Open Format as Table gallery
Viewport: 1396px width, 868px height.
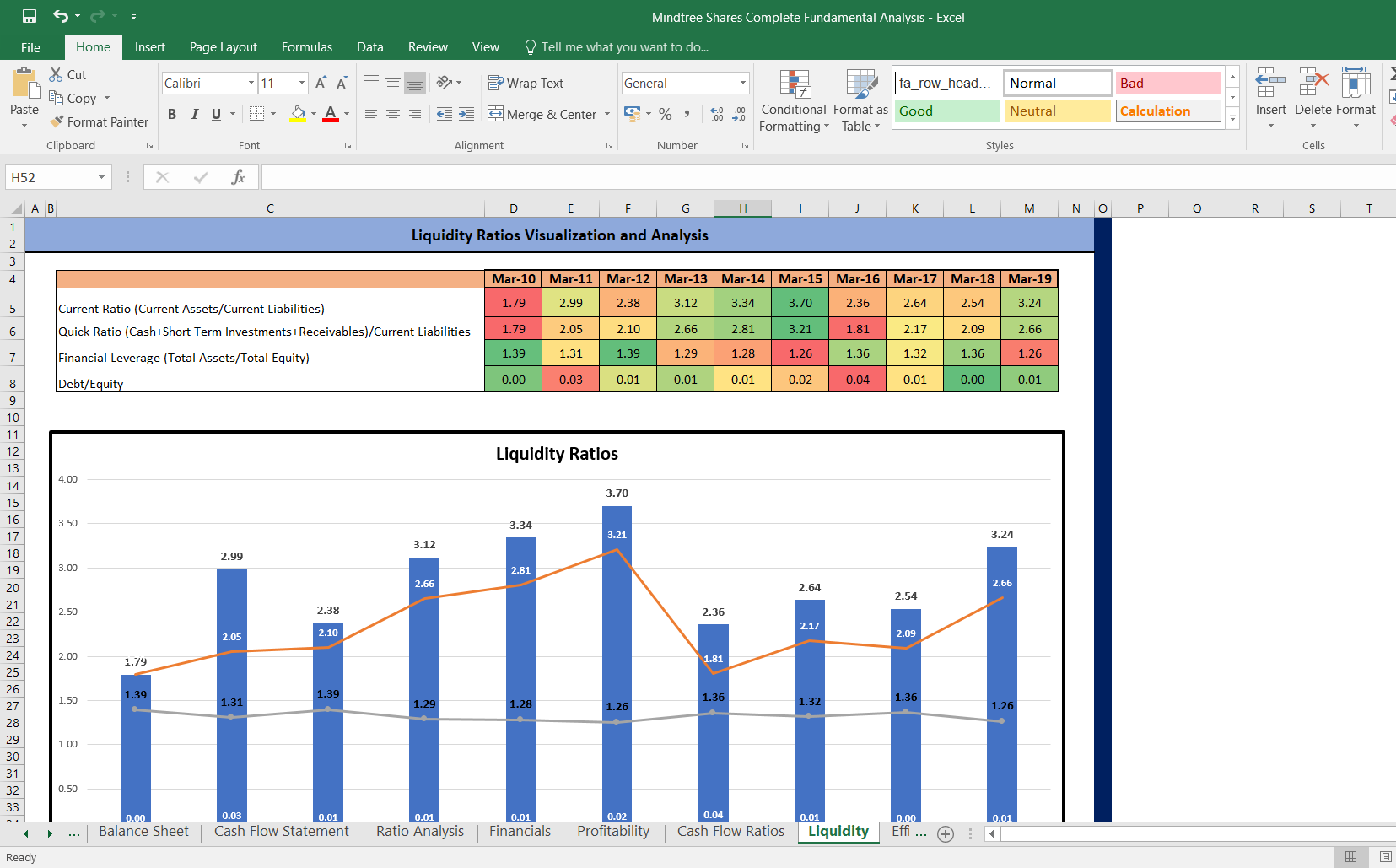click(x=860, y=101)
